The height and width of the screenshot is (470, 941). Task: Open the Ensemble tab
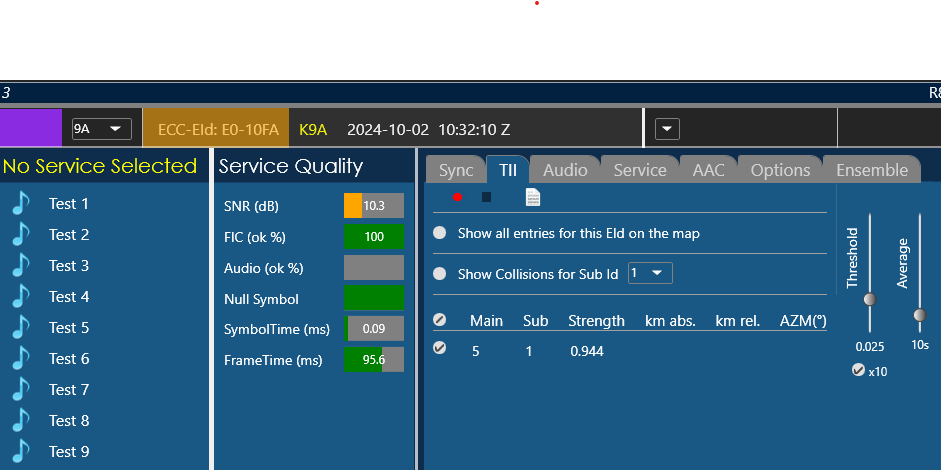871,170
